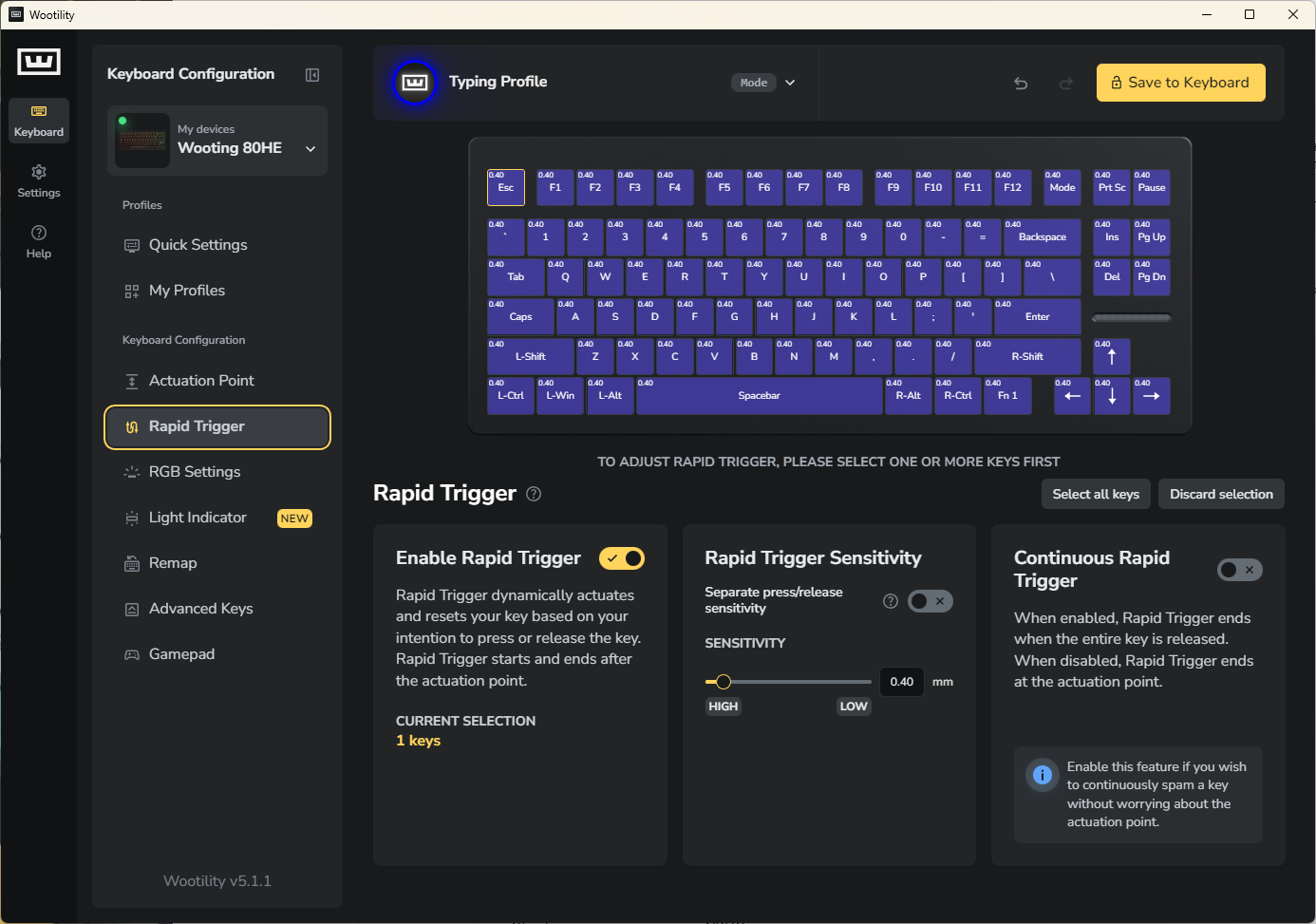1316x924 pixels.
Task: Select the left arrow key
Action: [x=1072, y=396]
